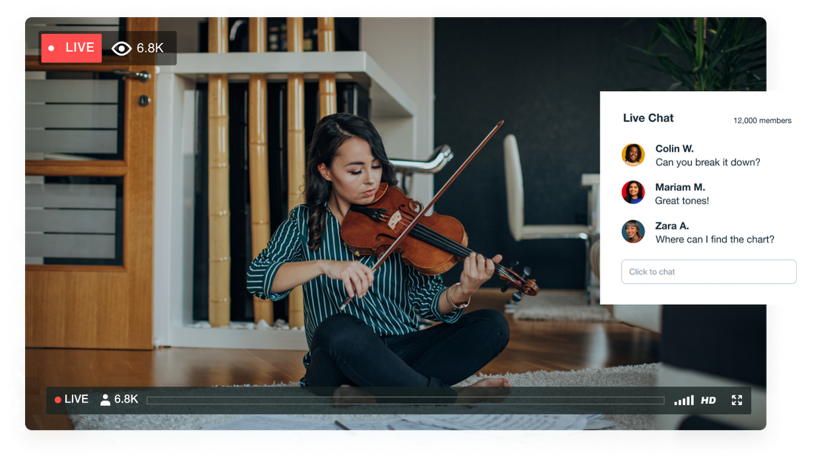Click Zara A.'s avatar
Viewport: 816px width, 460px height.
click(x=633, y=232)
